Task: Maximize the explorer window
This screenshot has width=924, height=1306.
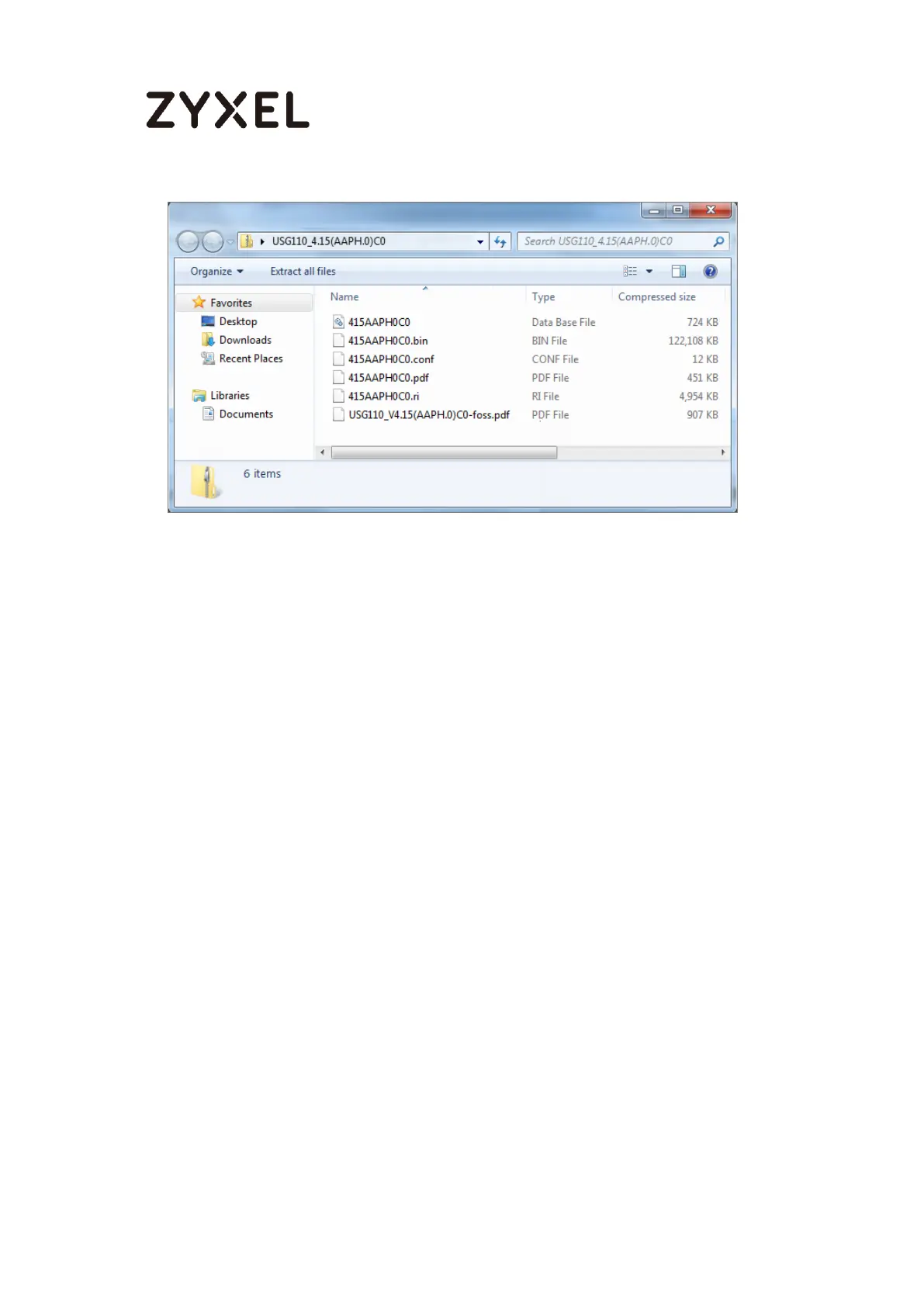Action: click(x=677, y=210)
